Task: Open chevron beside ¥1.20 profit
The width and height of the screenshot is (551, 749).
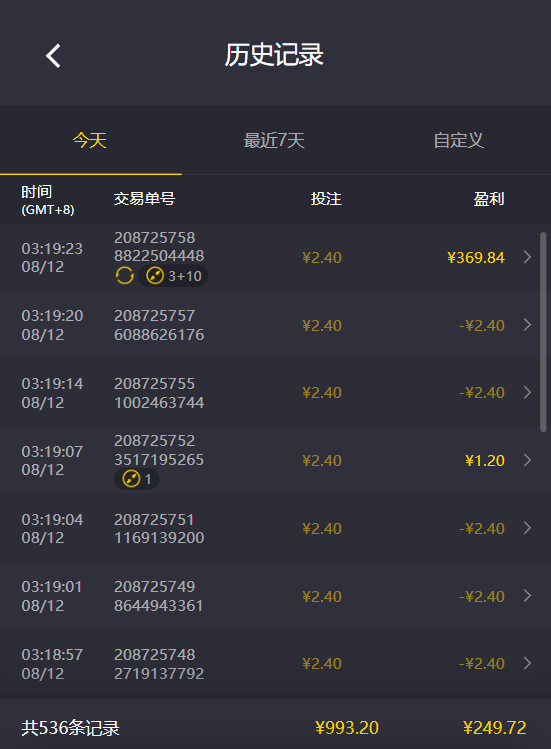Action: point(527,460)
